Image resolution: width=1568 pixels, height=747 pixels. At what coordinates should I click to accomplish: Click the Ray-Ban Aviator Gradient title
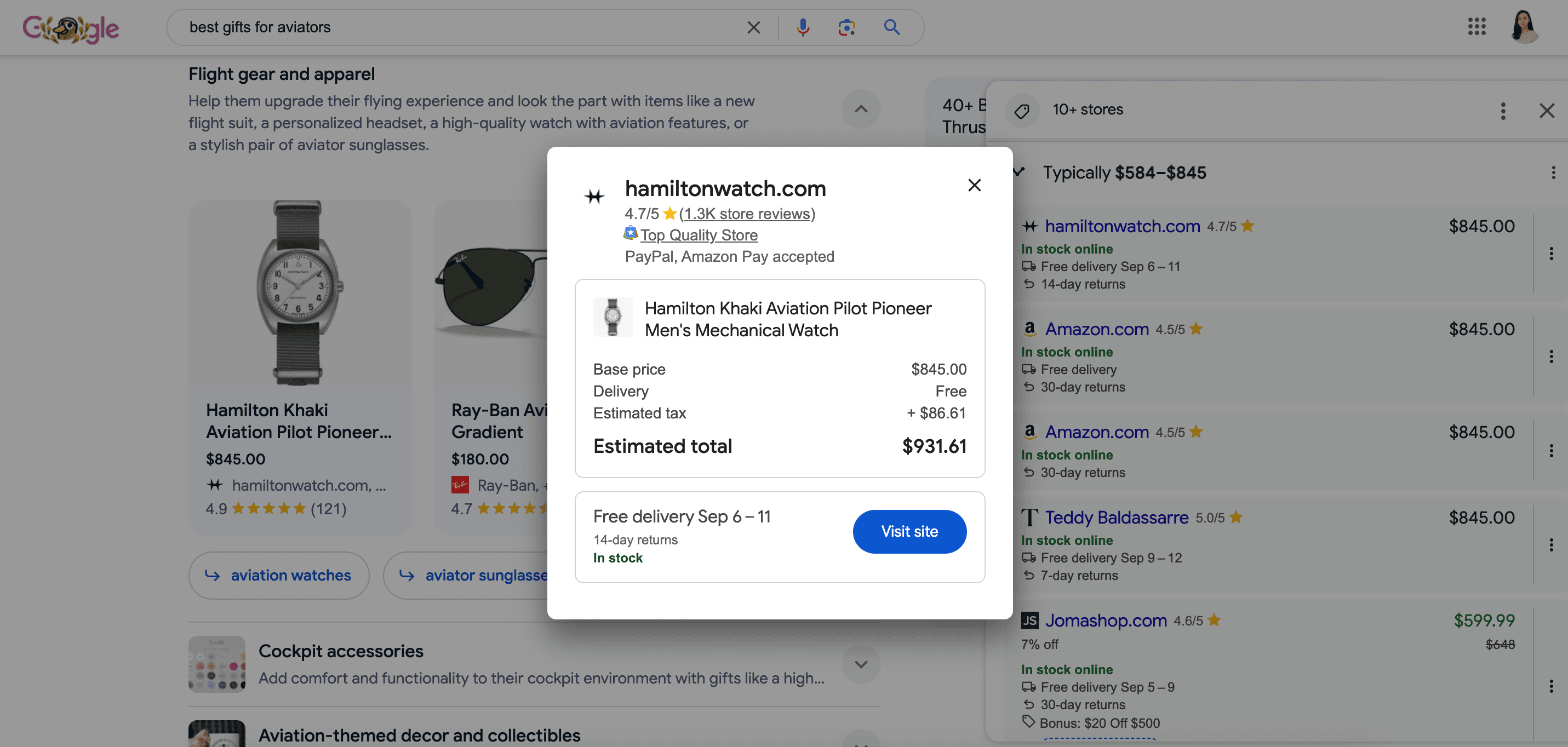pyautogui.click(x=499, y=421)
